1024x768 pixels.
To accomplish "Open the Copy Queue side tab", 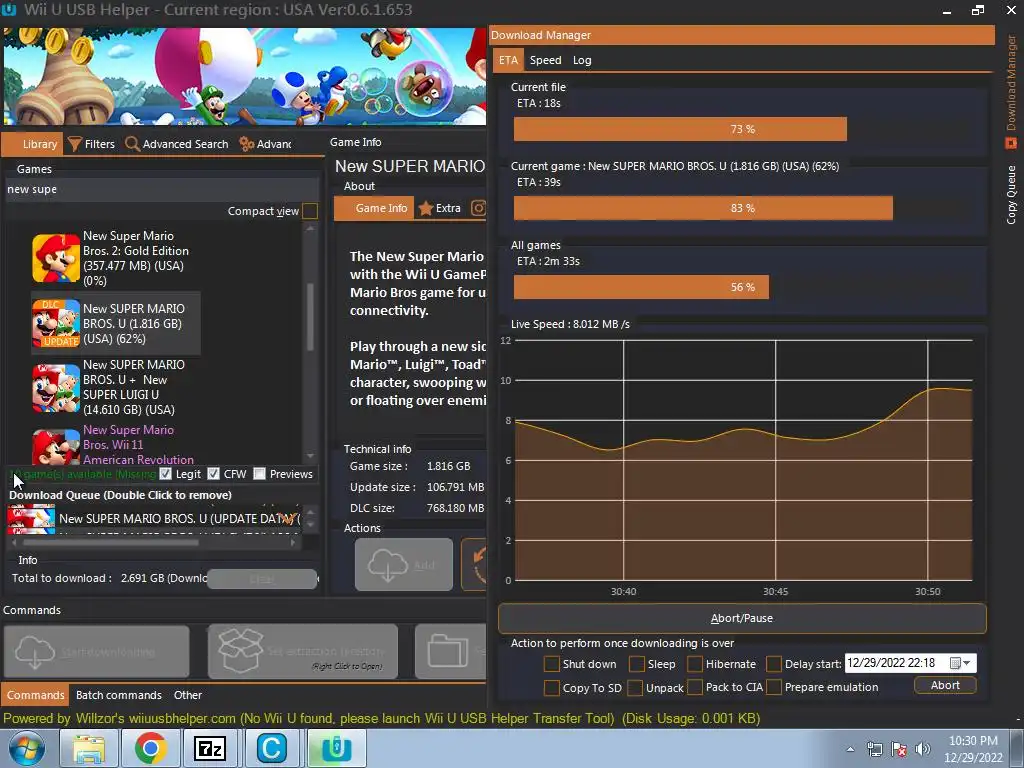I will point(1011,195).
